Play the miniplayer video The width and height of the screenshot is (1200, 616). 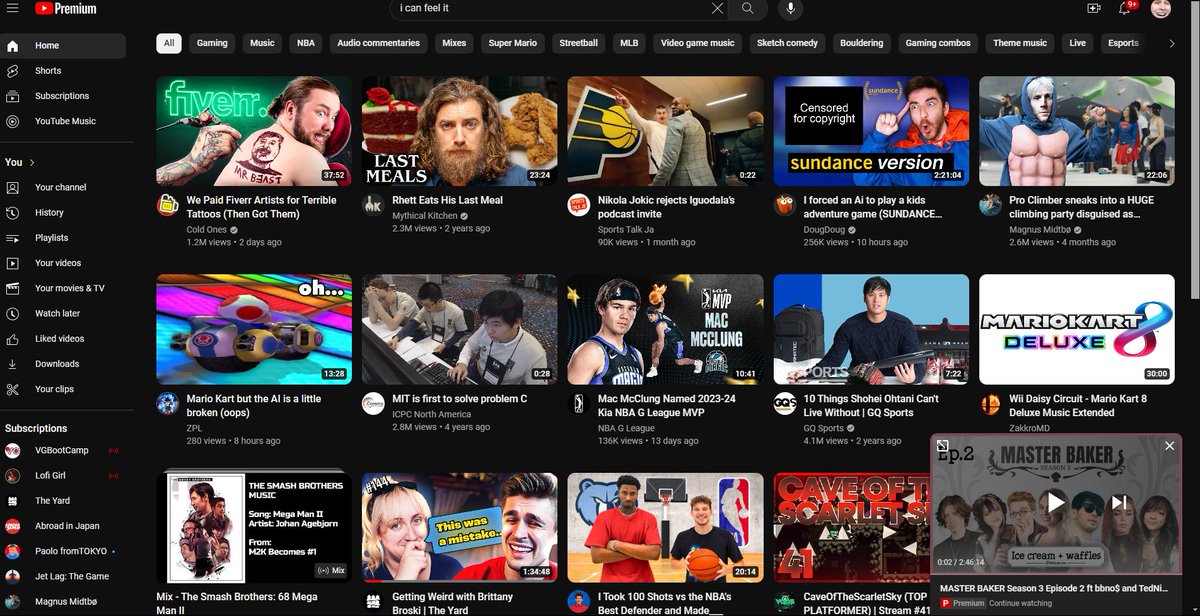pos(1056,502)
